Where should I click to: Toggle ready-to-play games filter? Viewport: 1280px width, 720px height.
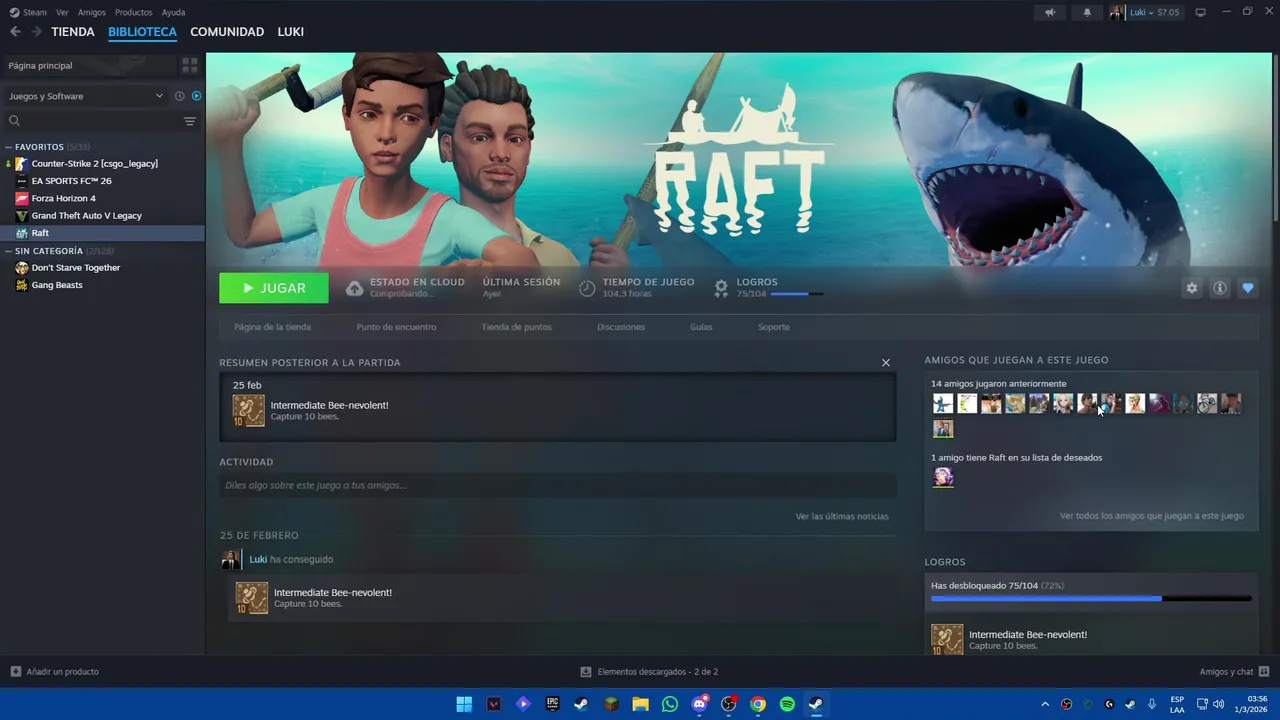pyautogui.click(x=196, y=96)
